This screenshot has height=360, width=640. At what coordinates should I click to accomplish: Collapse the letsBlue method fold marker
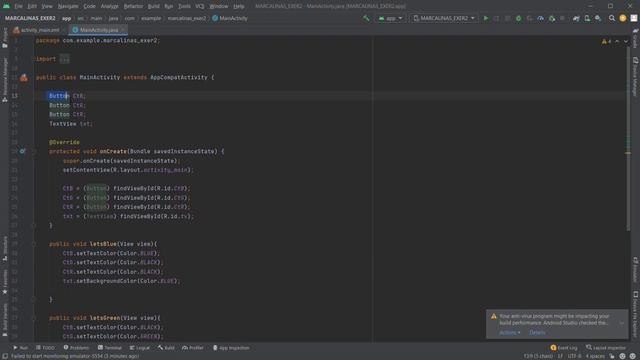coord(34,244)
